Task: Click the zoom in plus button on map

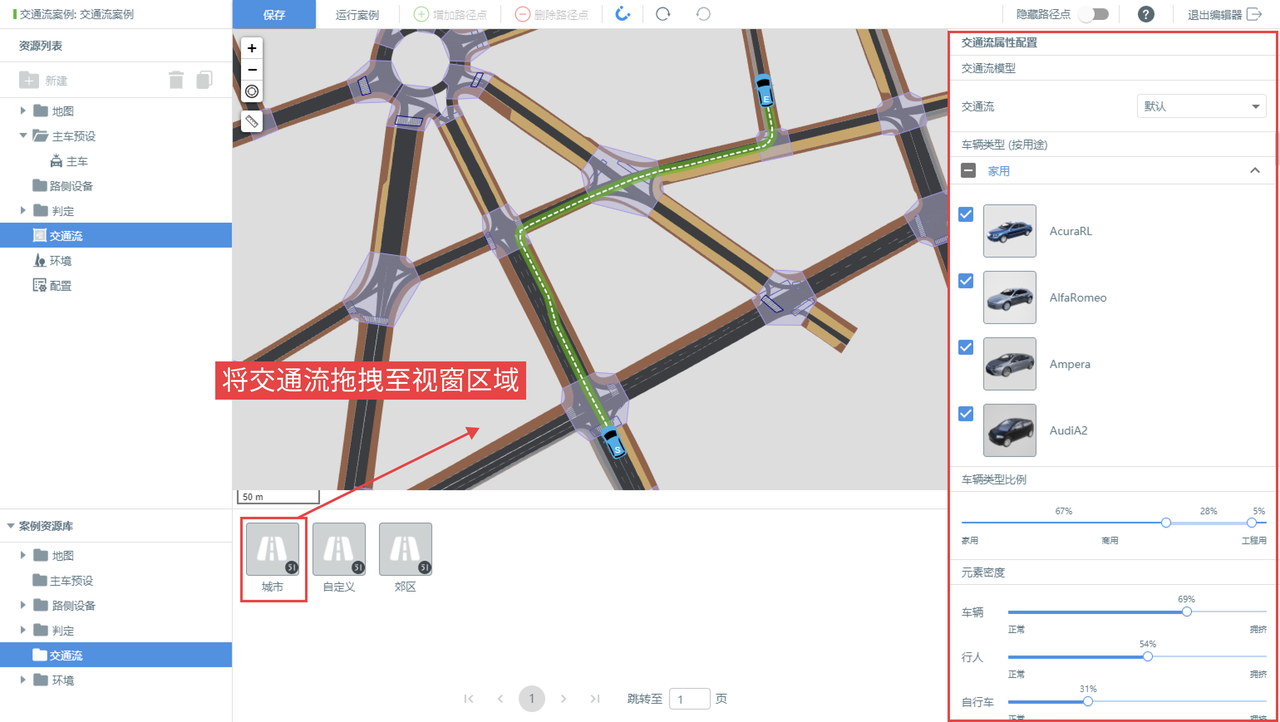Action: click(x=252, y=48)
